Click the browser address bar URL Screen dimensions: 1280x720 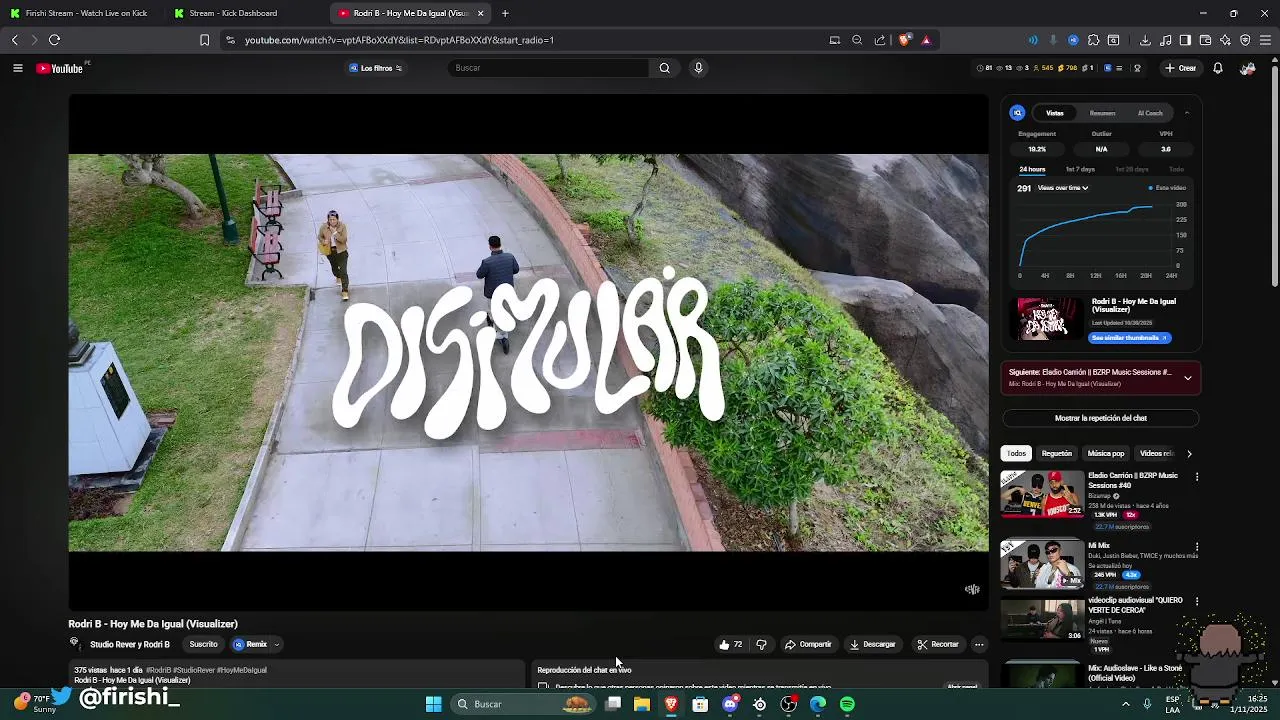tap(399, 40)
